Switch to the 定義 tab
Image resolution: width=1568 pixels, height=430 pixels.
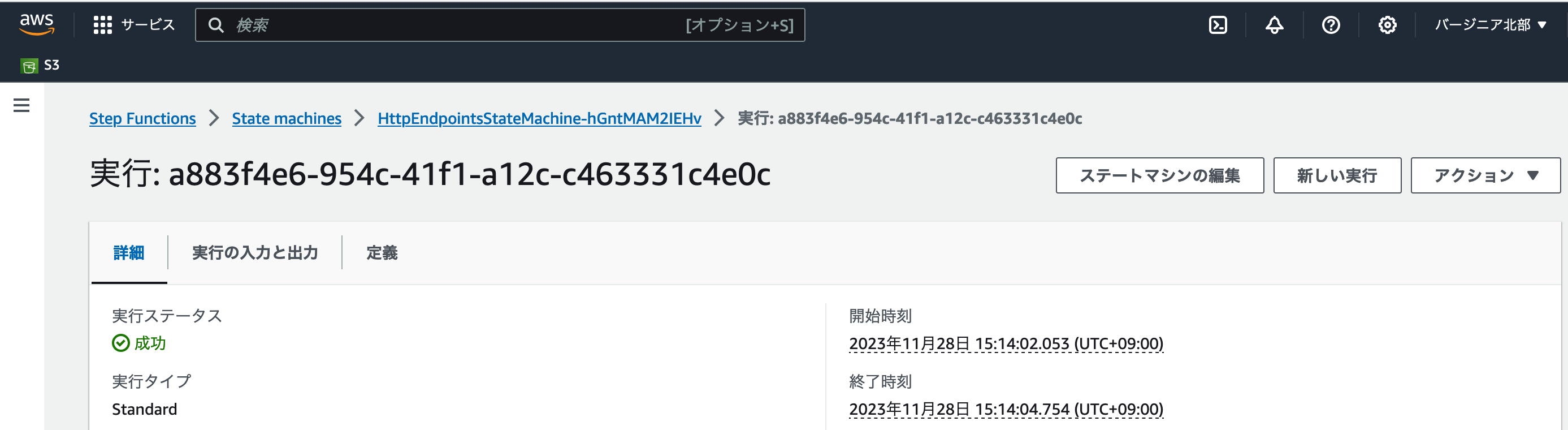pos(381,252)
